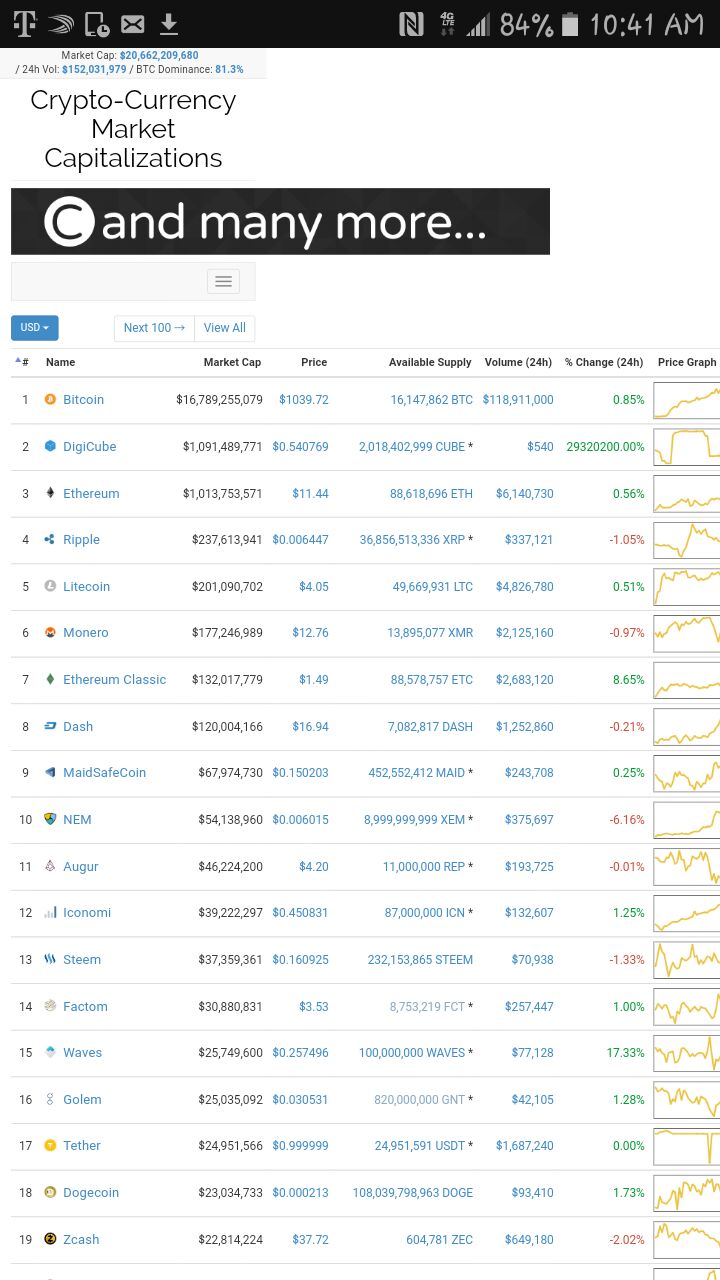720x1280 pixels.
Task: Sort table by Price column header
Action: (x=314, y=362)
